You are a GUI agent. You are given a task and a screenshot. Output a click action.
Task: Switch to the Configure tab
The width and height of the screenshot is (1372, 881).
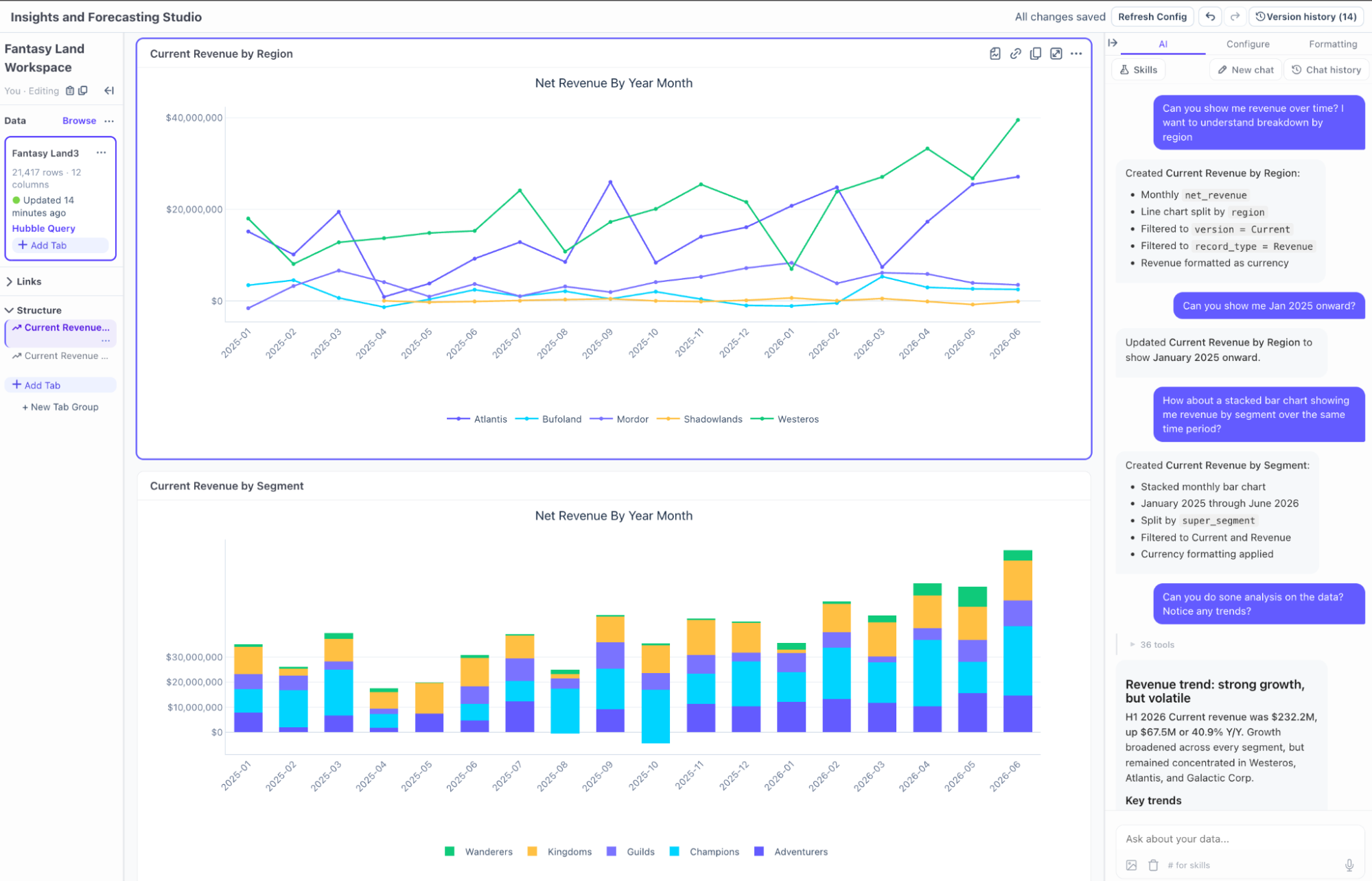pyautogui.click(x=1247, y=44)
